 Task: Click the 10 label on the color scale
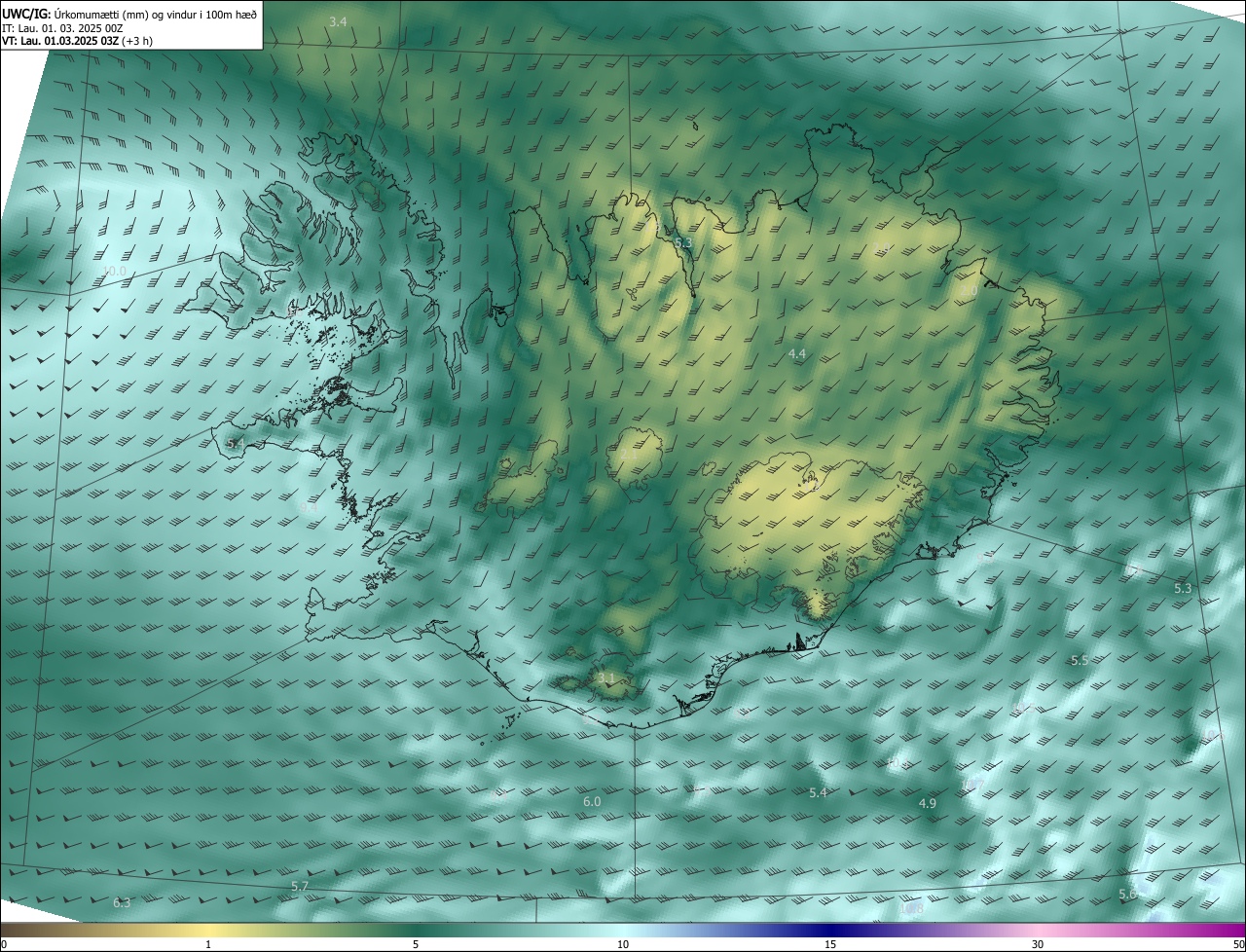[623, 944]
